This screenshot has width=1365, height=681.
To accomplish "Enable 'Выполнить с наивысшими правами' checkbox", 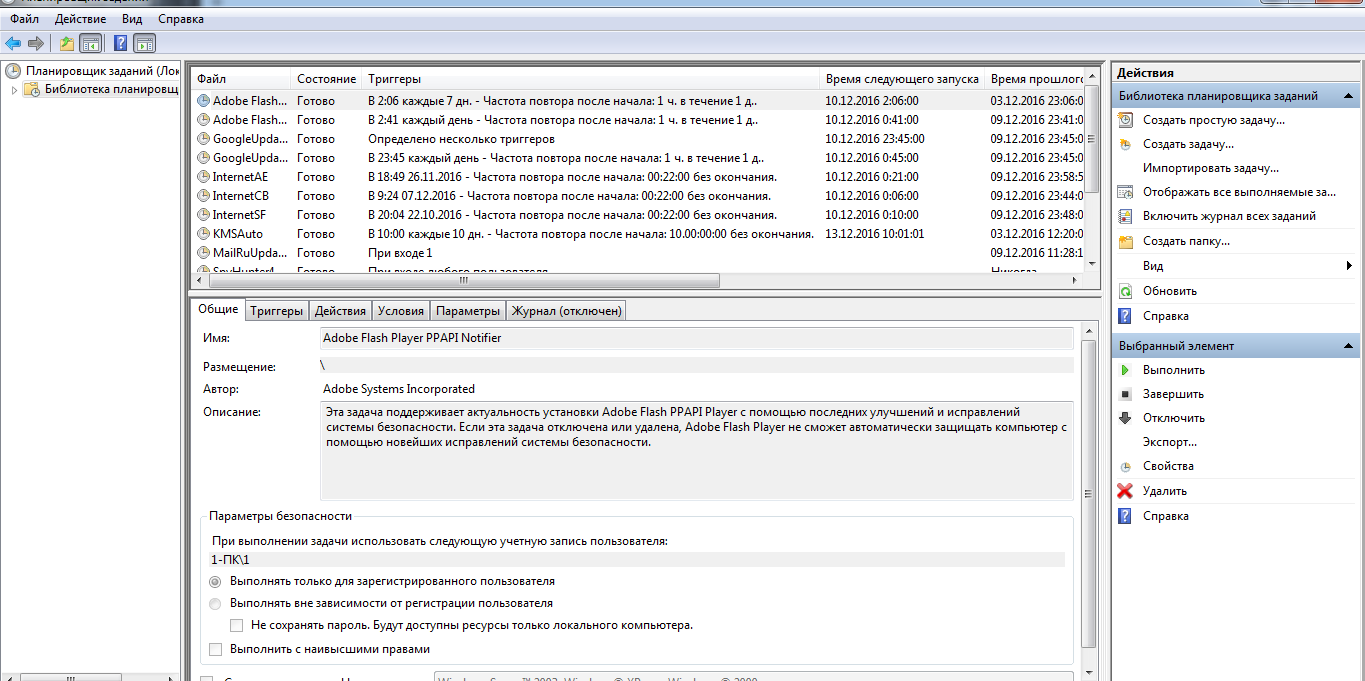I will point(216,650).
